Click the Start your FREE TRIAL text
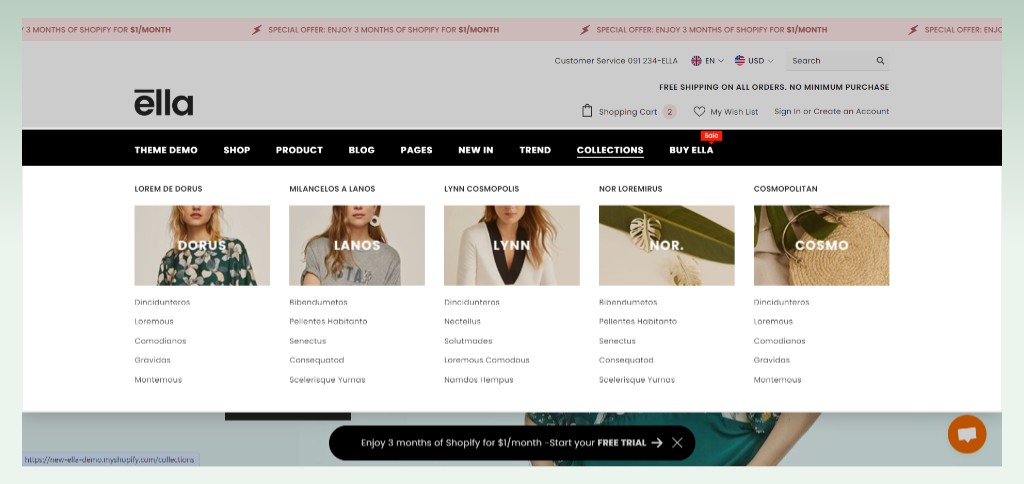 pyautogui.click(x=598, y=443)
